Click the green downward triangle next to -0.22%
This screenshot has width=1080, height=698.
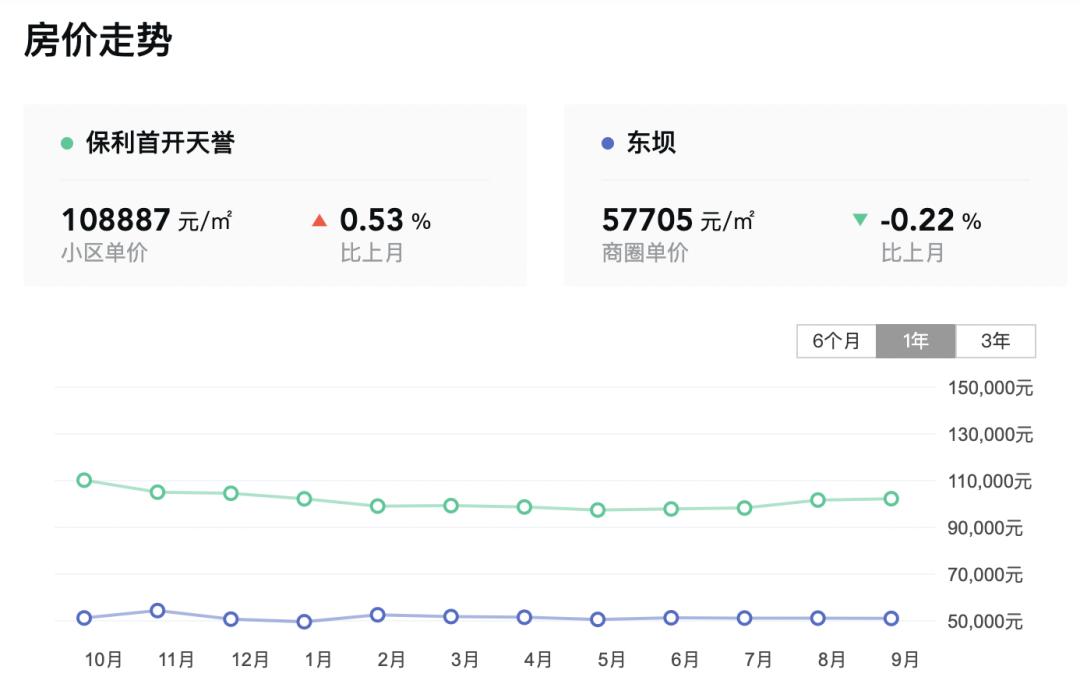tap(858, 218)
